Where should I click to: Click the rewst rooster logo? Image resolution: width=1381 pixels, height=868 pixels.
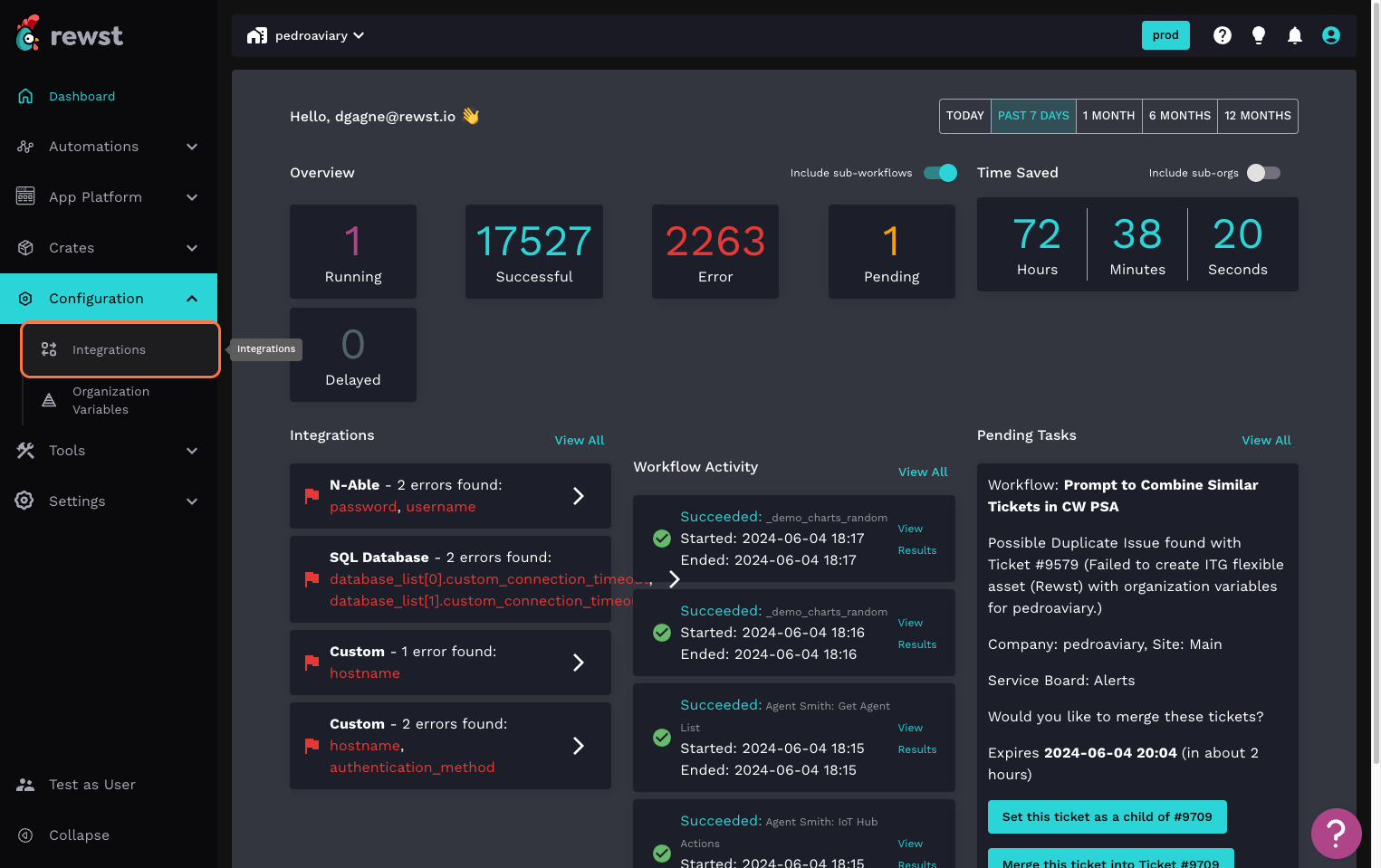pos(28,34)
